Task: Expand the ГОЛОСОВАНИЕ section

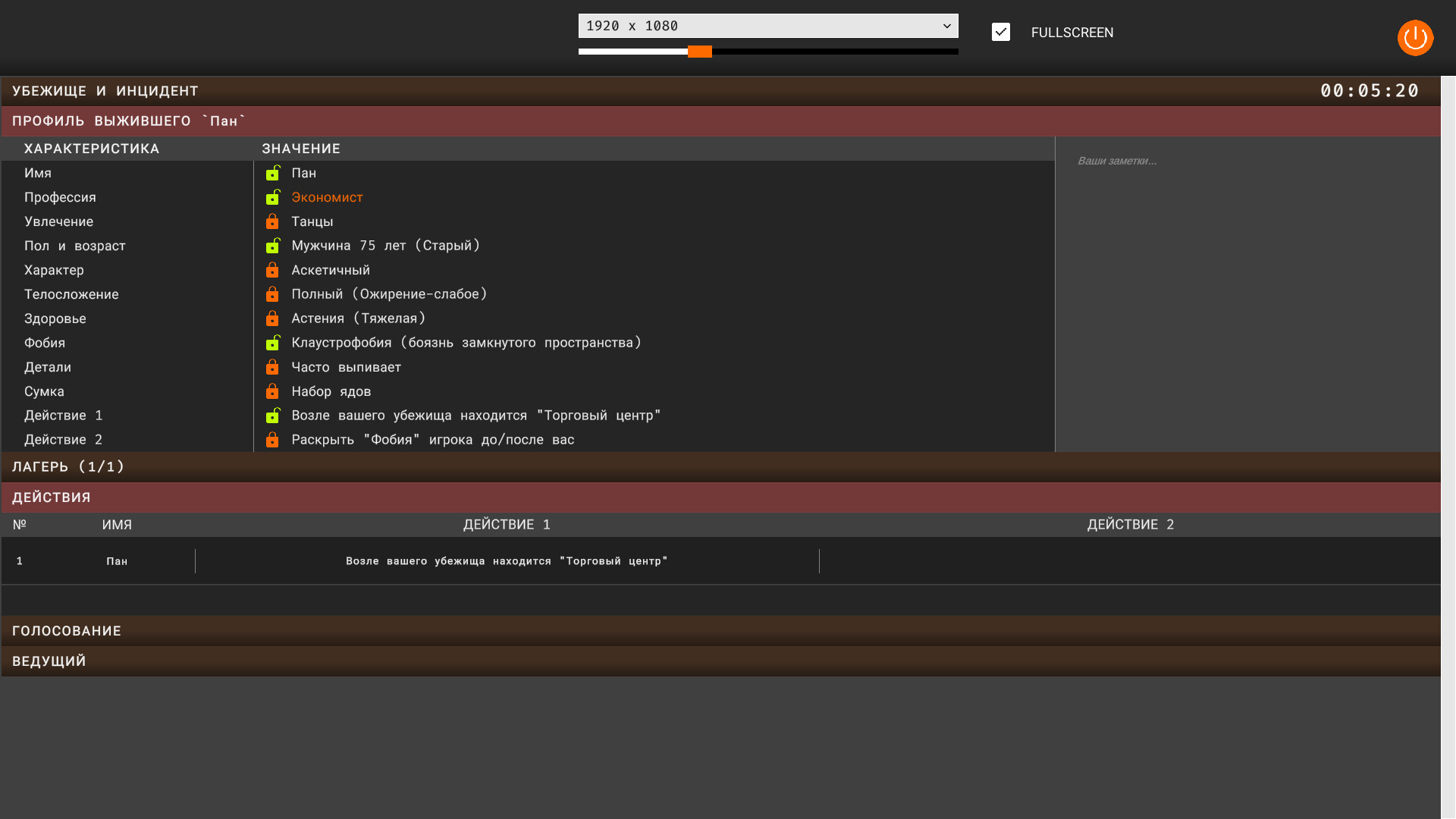Action: click(x=67, y=630)
